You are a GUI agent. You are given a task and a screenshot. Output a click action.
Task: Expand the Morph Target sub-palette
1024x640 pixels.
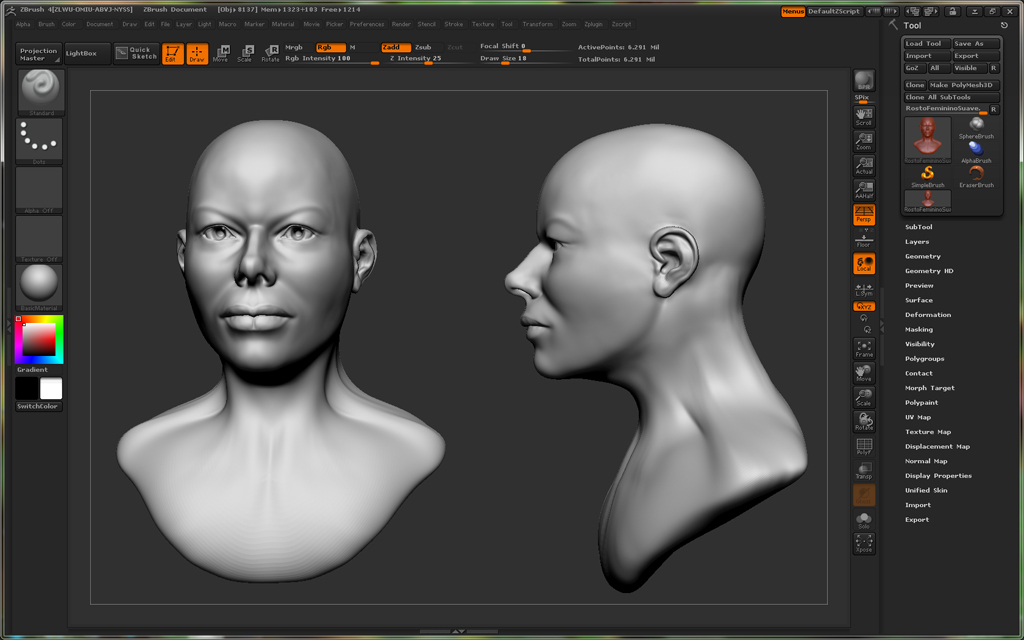click(x=929, y=388)
